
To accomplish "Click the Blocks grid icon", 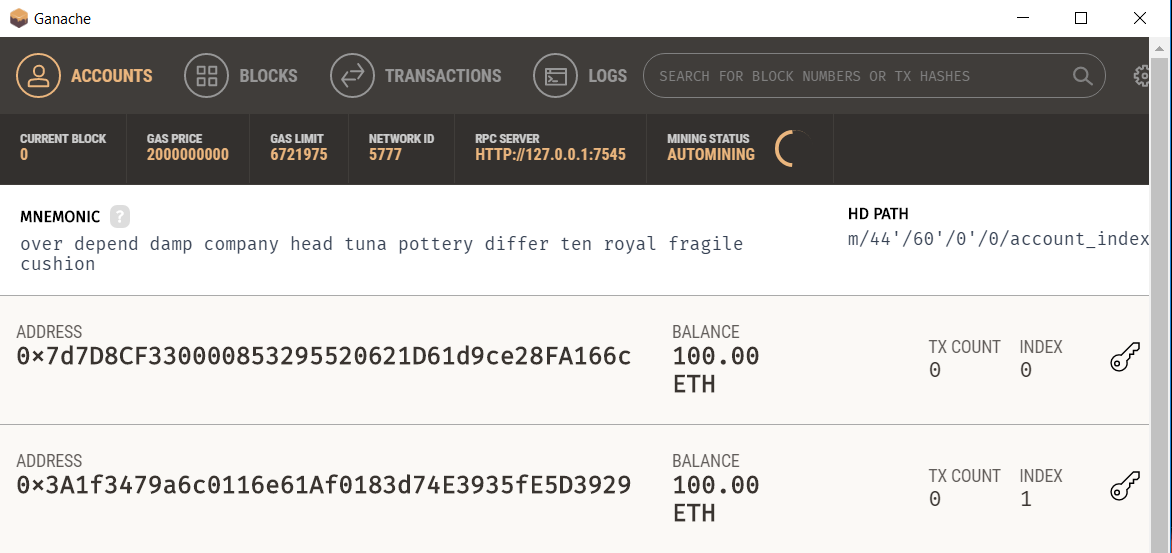I will 207,76.
